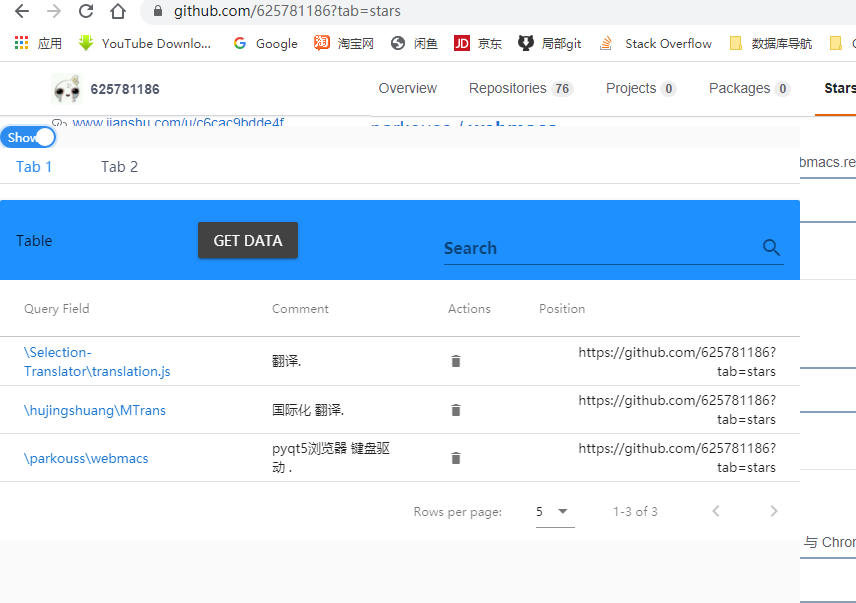Click the Position URL in the MTrans row
The width and height of the screenshot is (856, 603).
click(x=677, y=410)
